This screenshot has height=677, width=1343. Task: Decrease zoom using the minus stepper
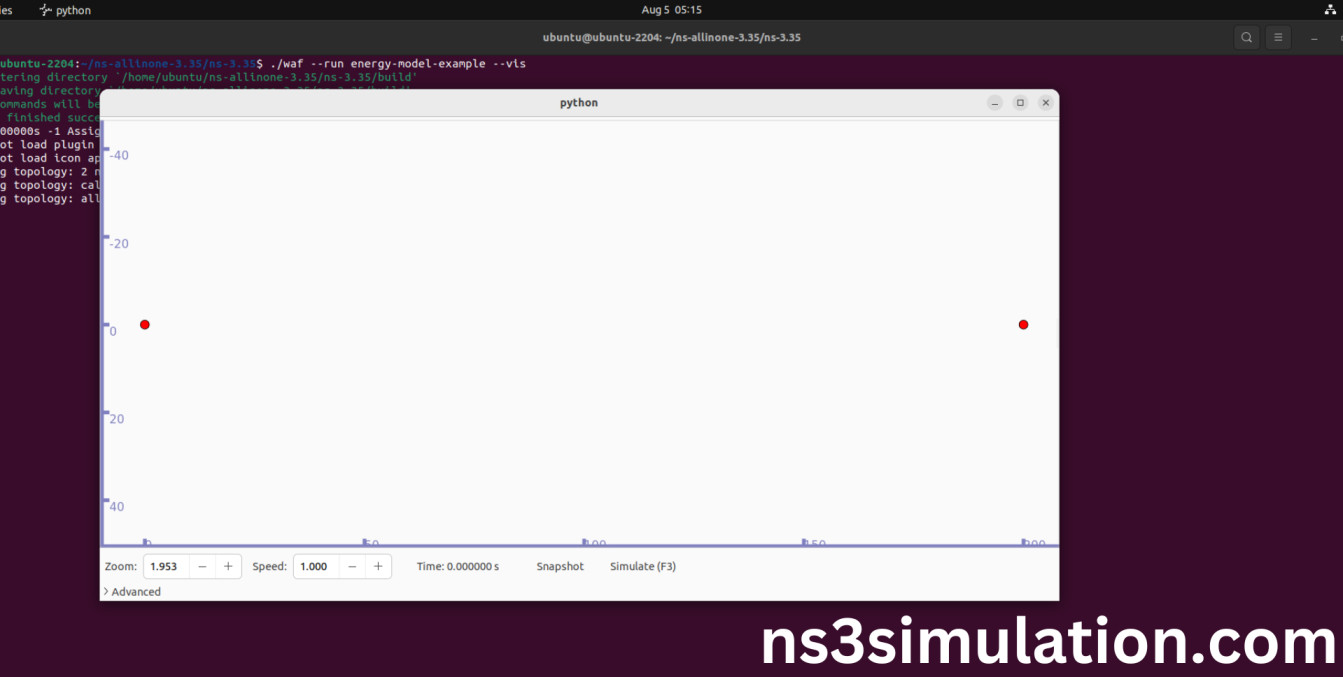(x=202, y=566)
